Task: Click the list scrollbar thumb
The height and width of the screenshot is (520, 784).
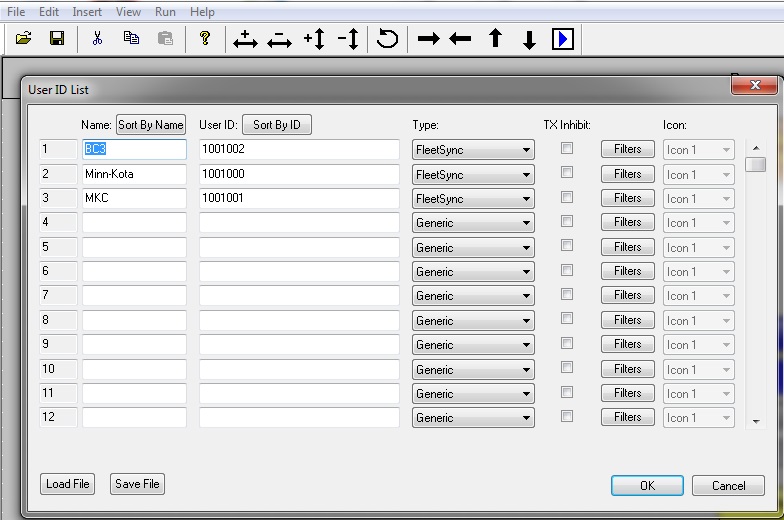Action: [x=756, y=164]
